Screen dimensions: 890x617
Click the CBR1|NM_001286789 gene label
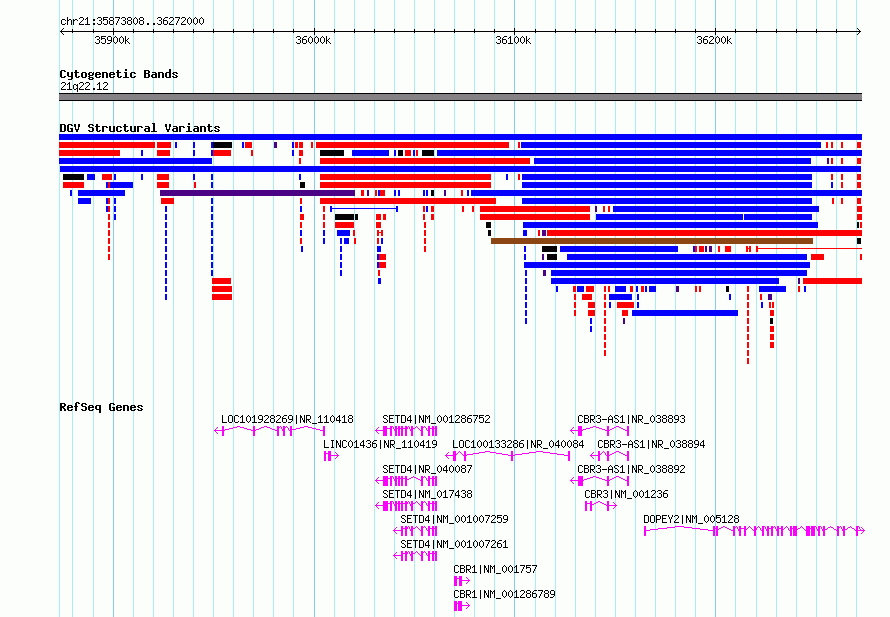tap(505, 594)
